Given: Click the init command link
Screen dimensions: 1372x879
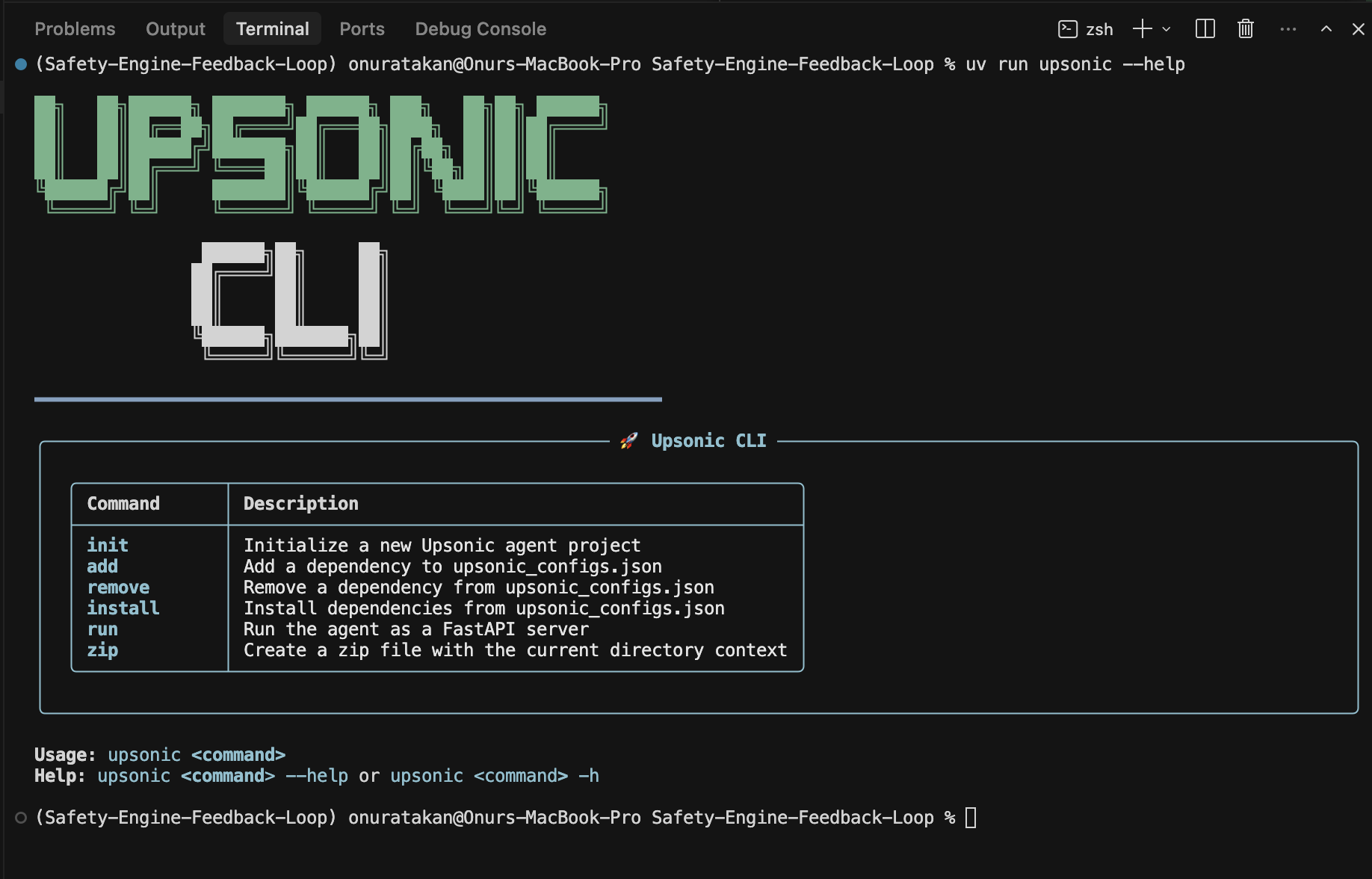Looking at the screenshot, I should (107, 545).
